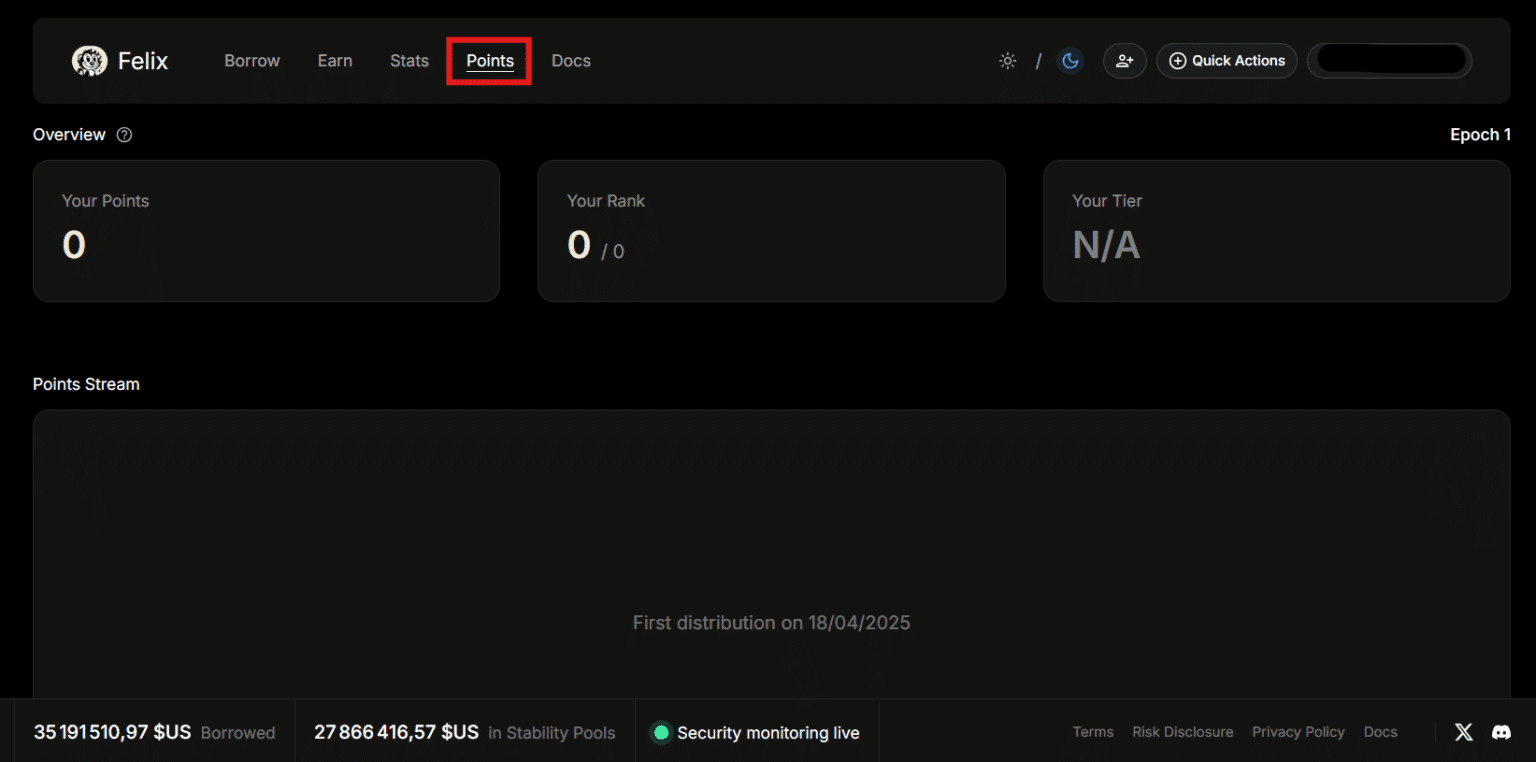Screen dimensions: 1536x762
Task: Click the wallet account button top right
Action: click(1390, 60)
